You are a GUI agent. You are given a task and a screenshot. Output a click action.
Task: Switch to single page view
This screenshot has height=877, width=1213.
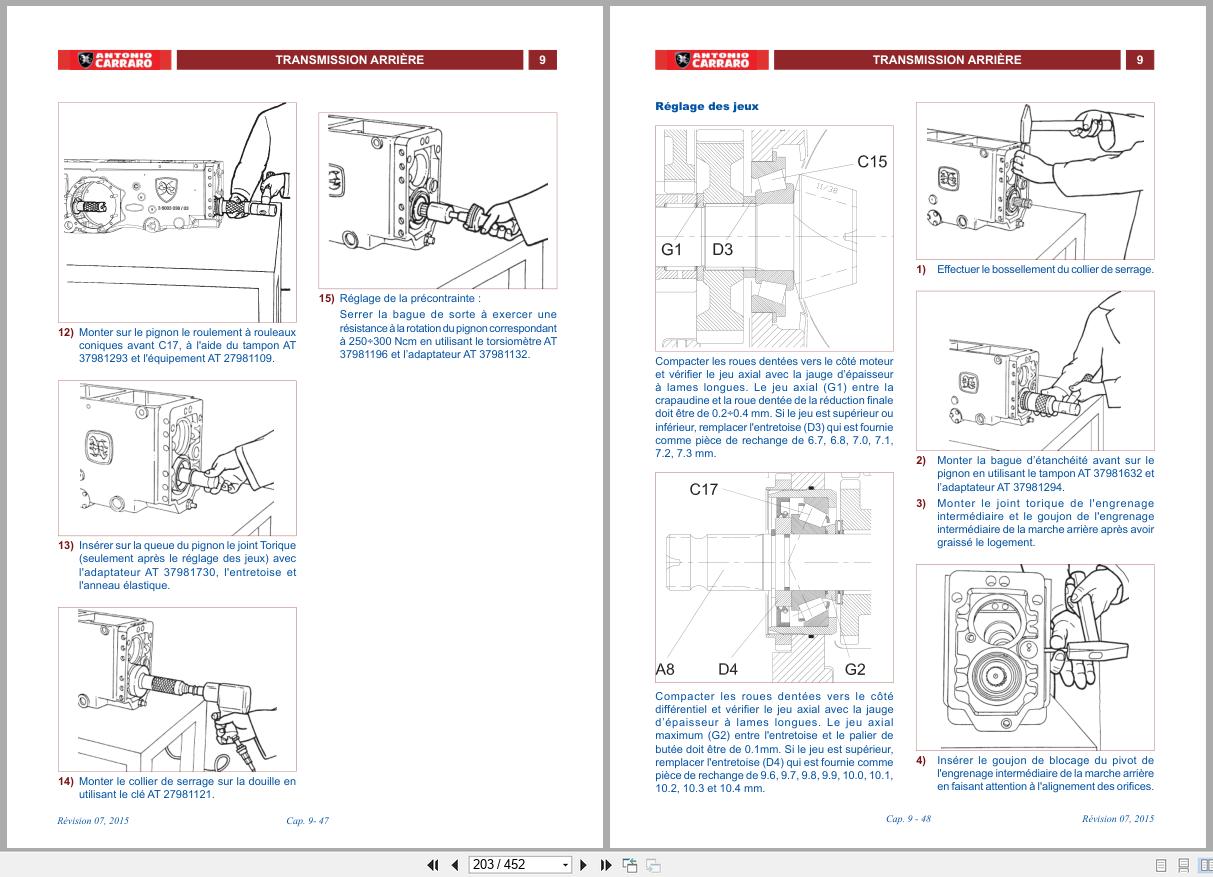pyautogui.click(x=1161, y=865)
